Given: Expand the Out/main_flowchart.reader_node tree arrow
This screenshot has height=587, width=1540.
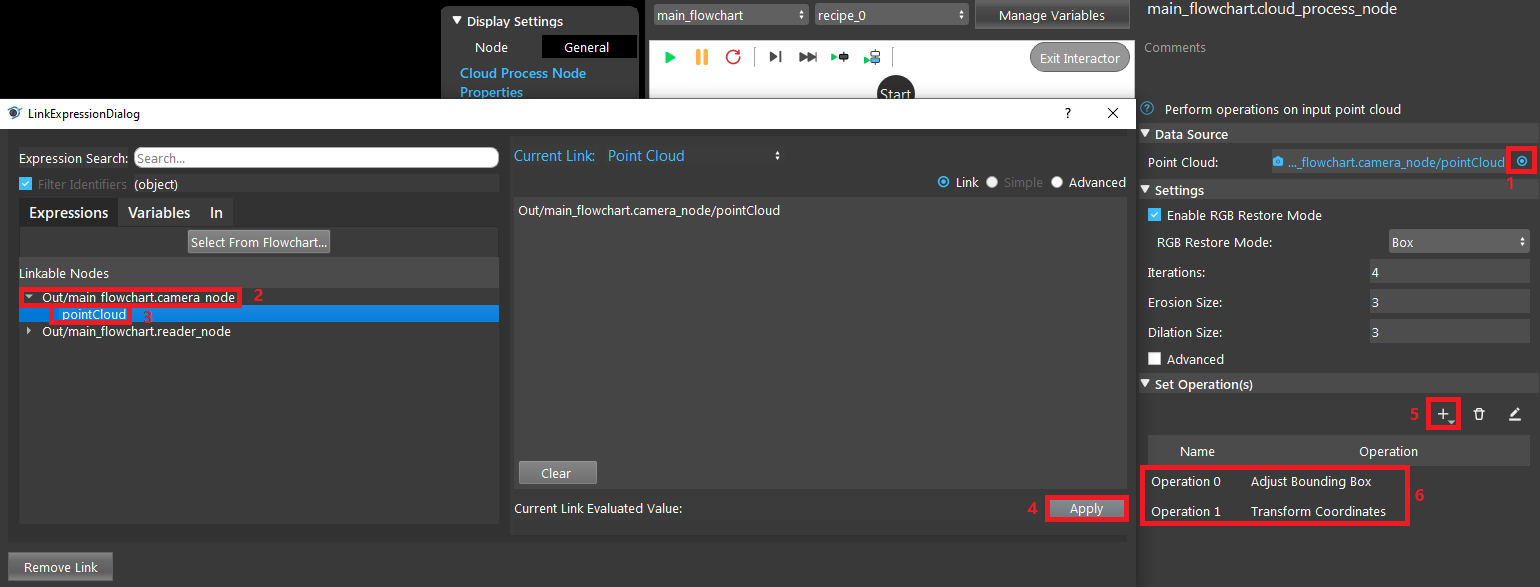Looking at the screenshot, I should coord(29,331).
